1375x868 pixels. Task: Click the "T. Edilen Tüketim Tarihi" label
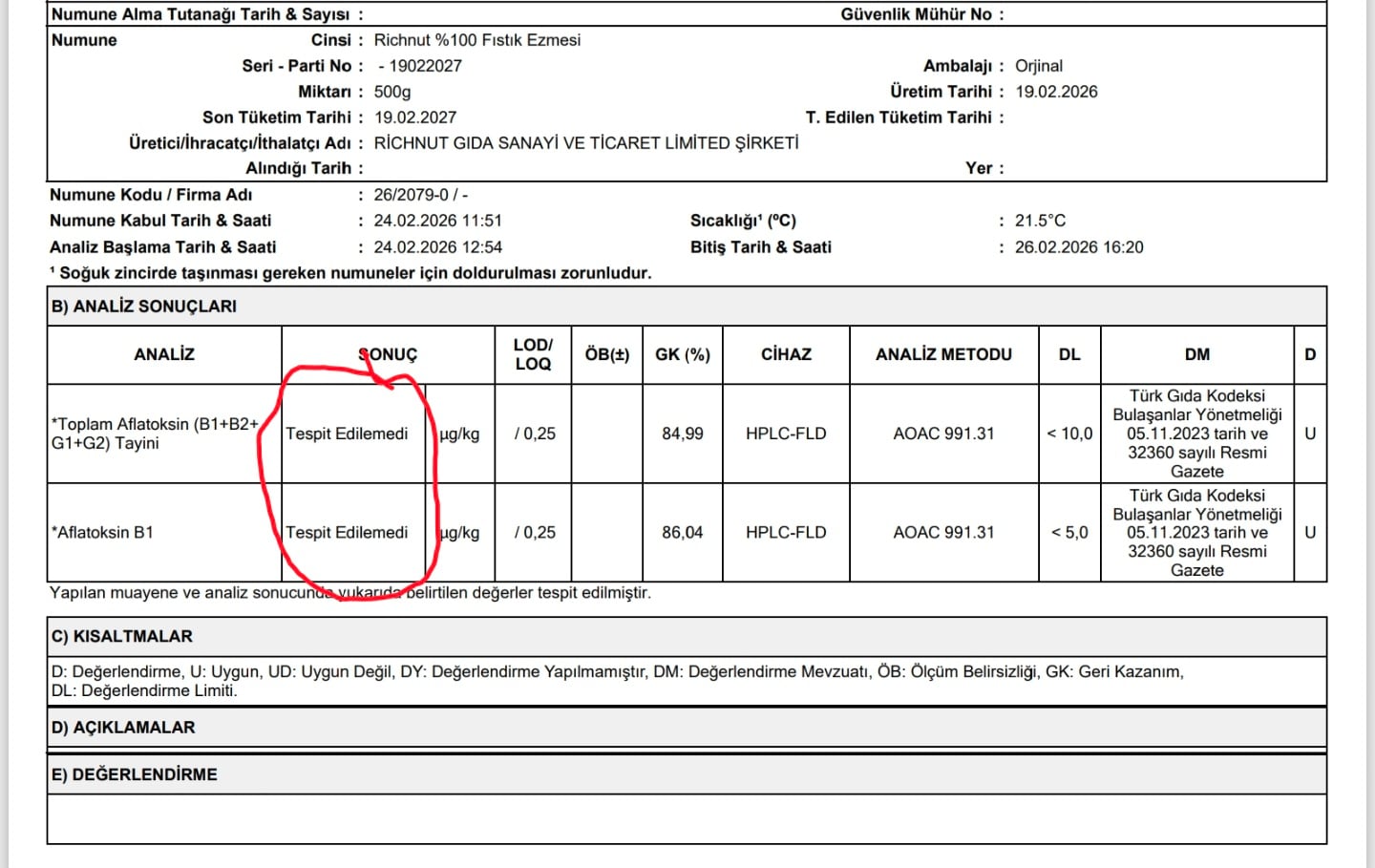(899, 117)
